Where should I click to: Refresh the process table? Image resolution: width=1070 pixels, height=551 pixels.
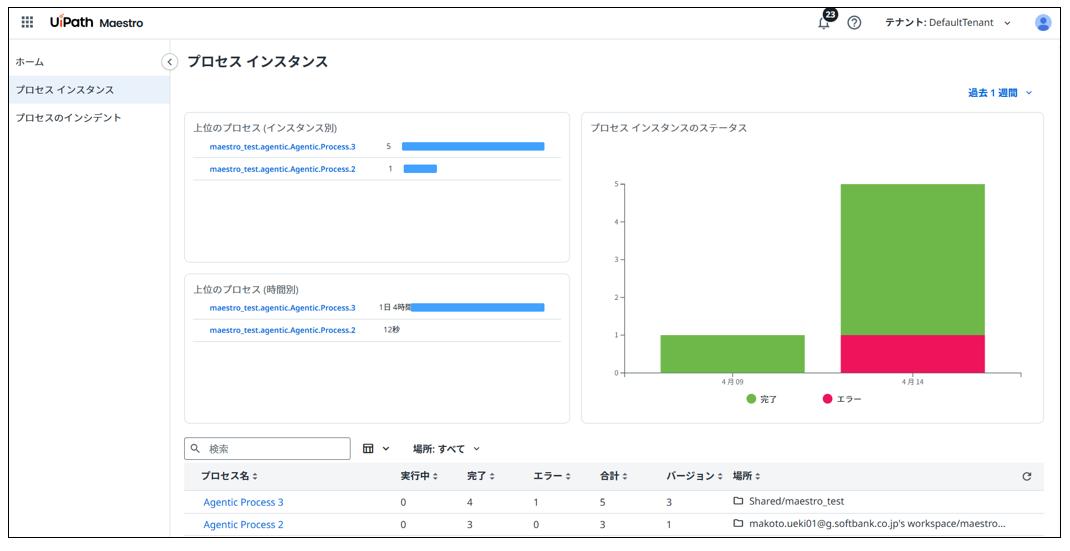point(1026,477)
